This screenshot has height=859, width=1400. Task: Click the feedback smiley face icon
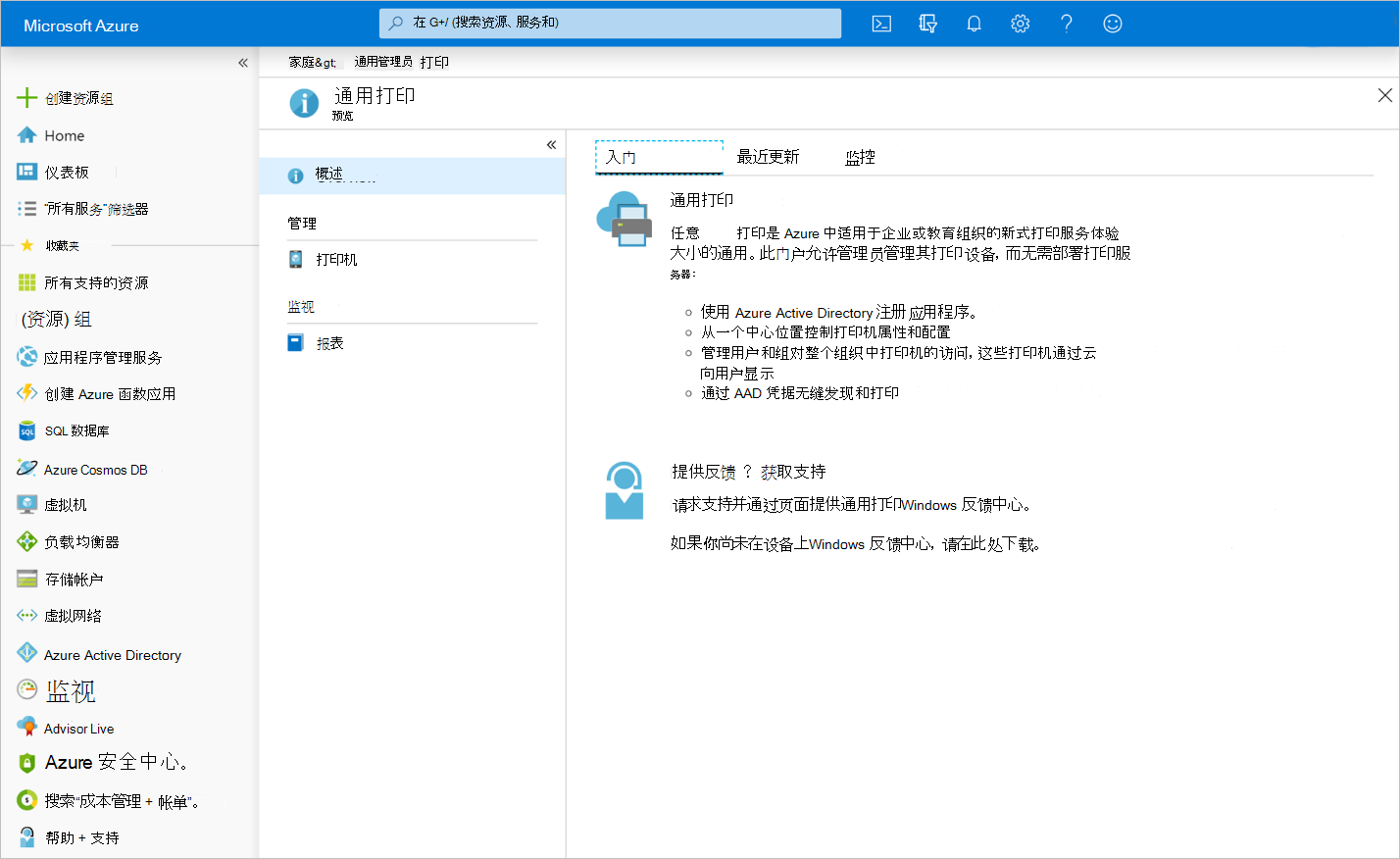point(1112,24)
